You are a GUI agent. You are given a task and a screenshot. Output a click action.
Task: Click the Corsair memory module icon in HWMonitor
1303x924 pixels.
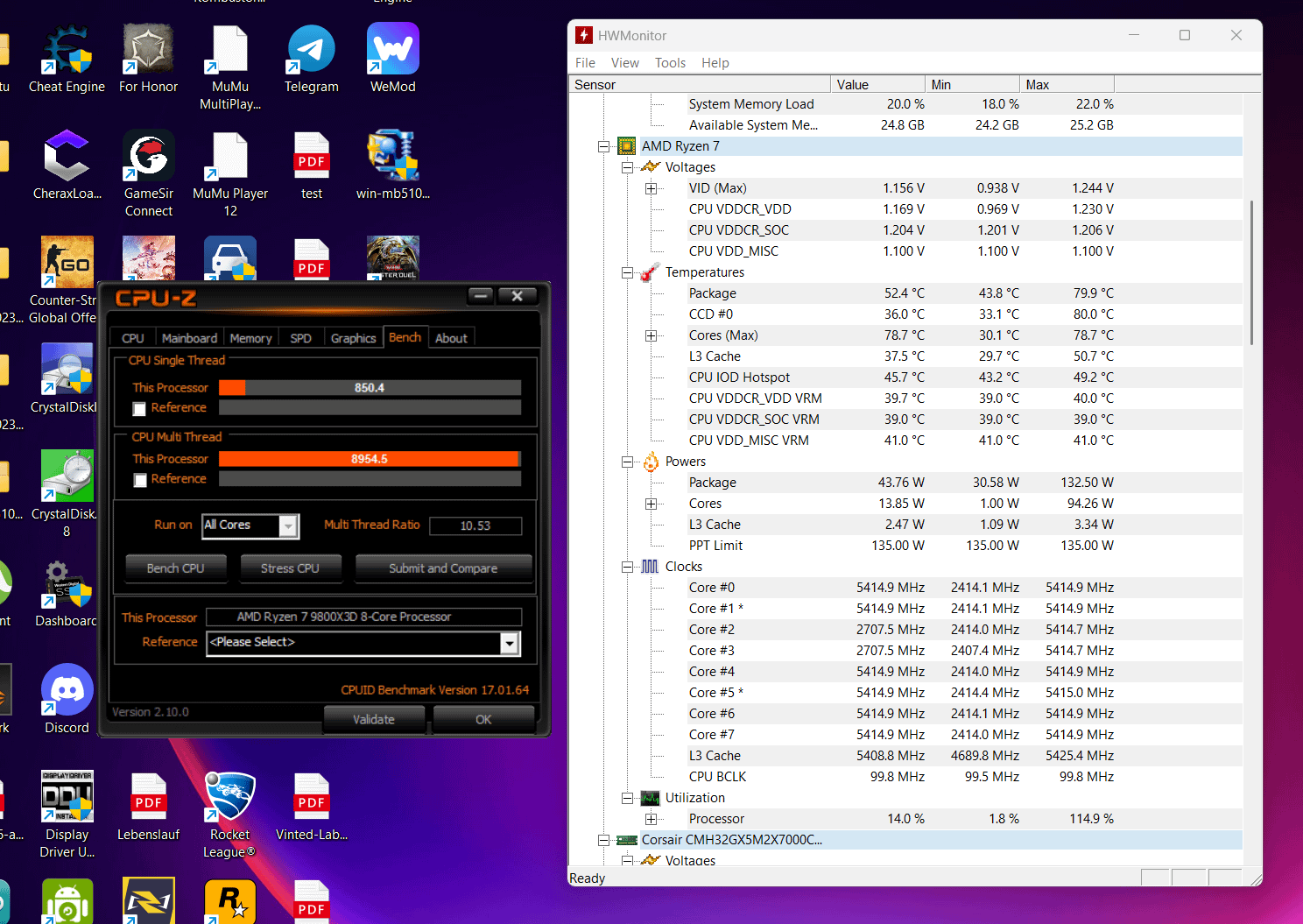pyautogui.click(x=626, y=840)
